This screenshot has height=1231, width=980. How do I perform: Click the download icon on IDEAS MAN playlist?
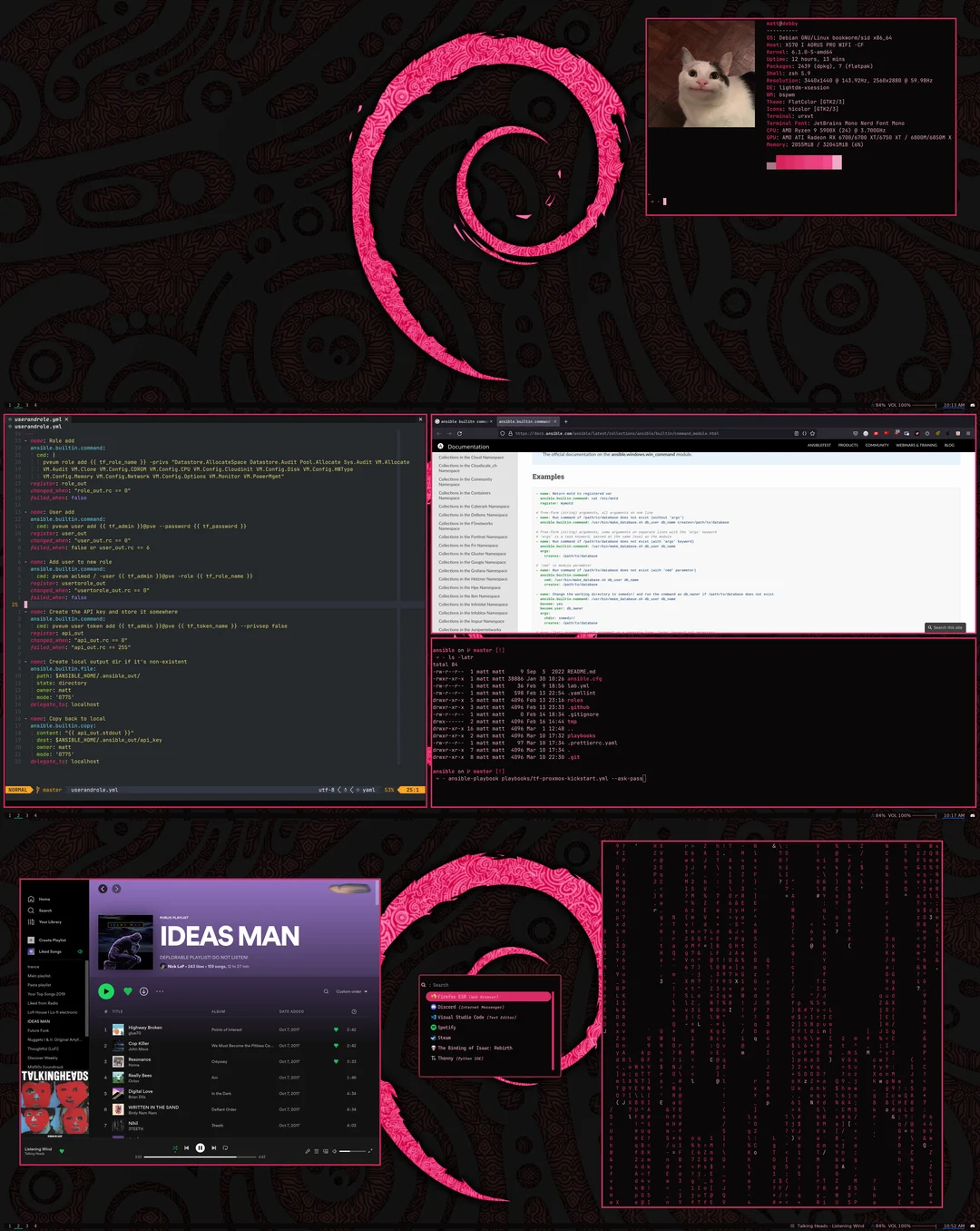(x=143, y=991)
